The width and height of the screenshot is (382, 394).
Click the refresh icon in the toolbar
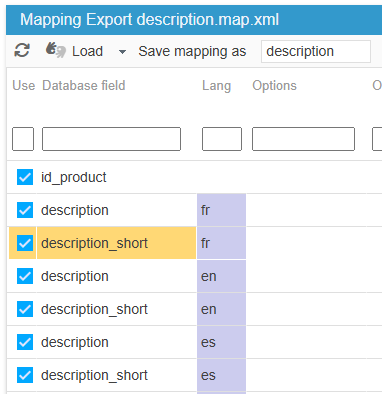click(22, 51)
